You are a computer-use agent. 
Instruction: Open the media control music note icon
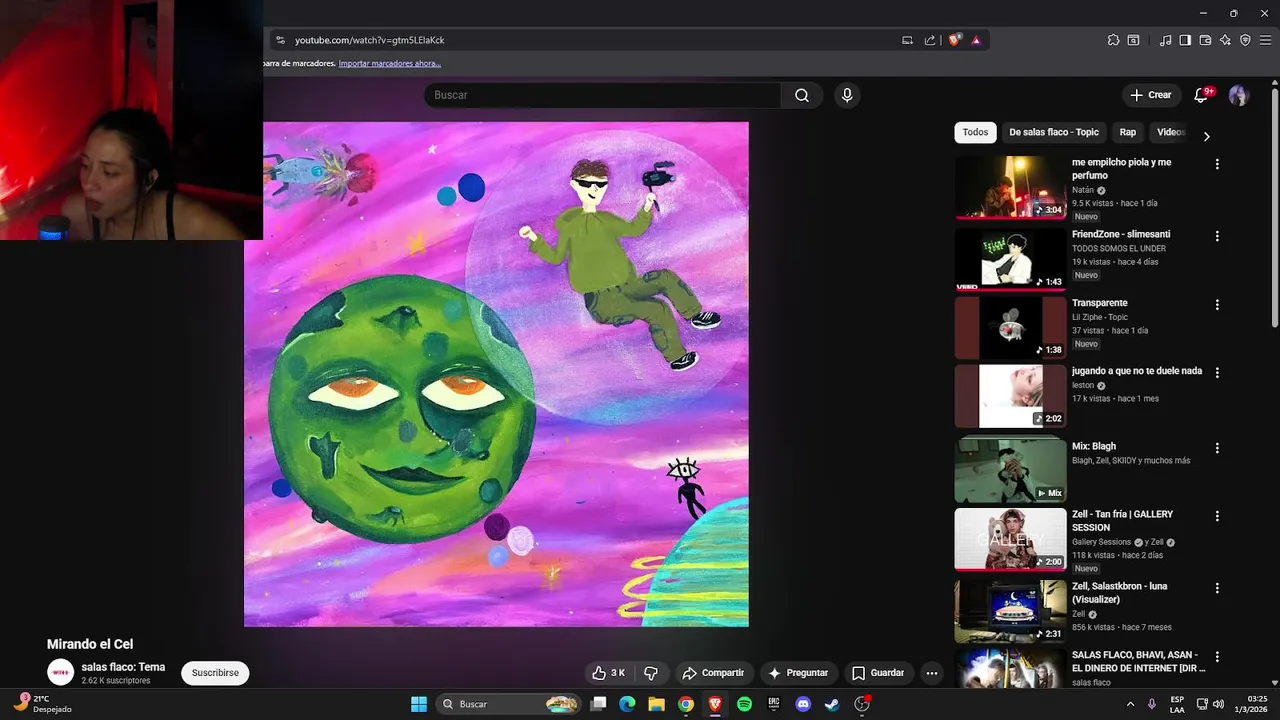coord(1165,40)
